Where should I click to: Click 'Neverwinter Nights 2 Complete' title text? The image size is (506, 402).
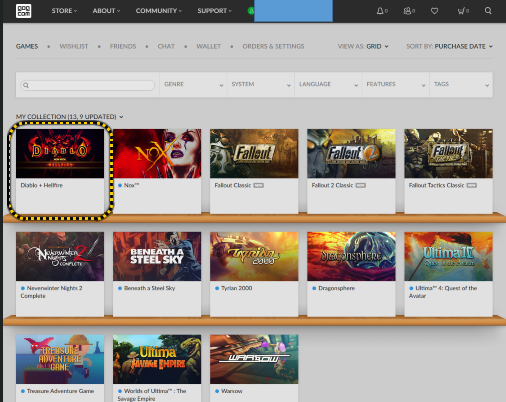pyautogui.click(x=51, y=292)
